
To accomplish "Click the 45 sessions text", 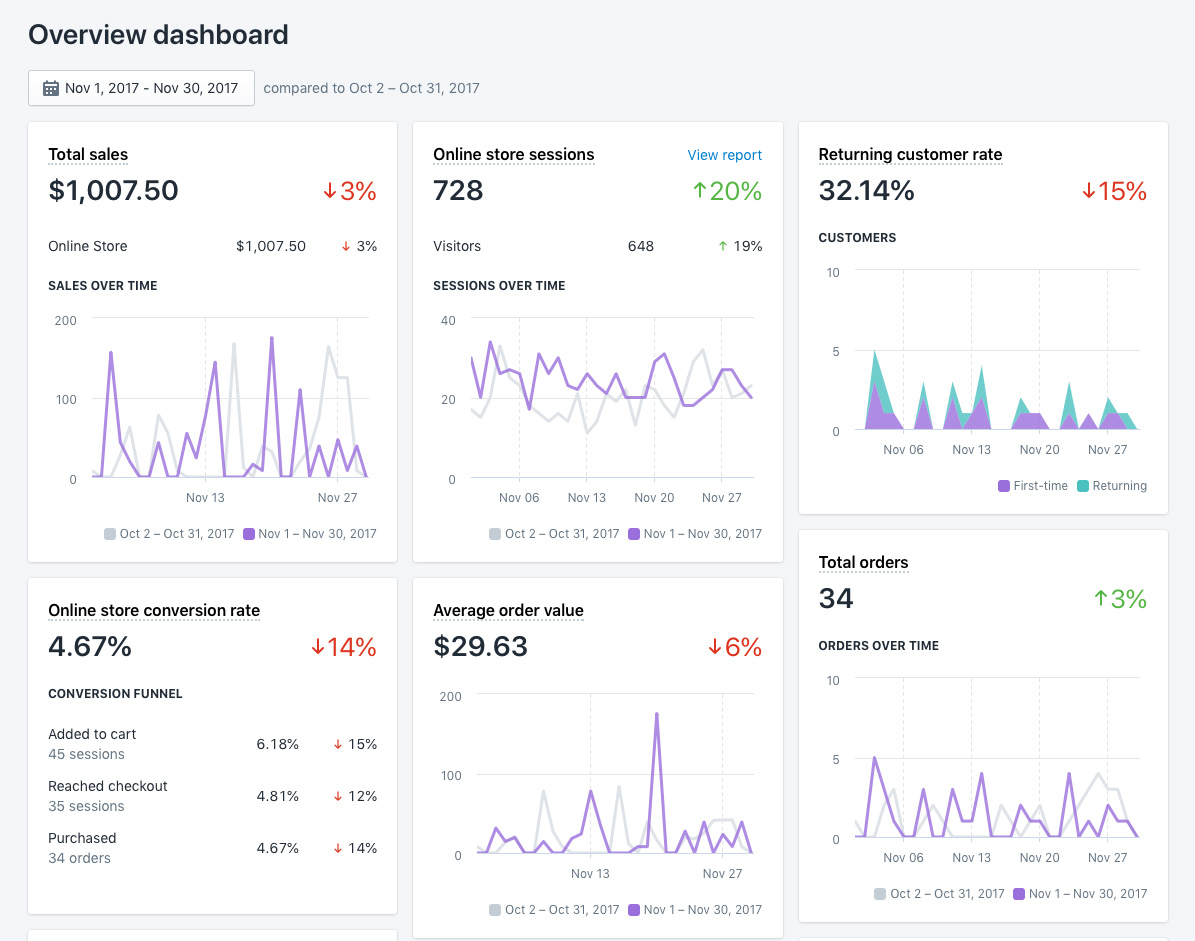I will click(x=86, y=754).
